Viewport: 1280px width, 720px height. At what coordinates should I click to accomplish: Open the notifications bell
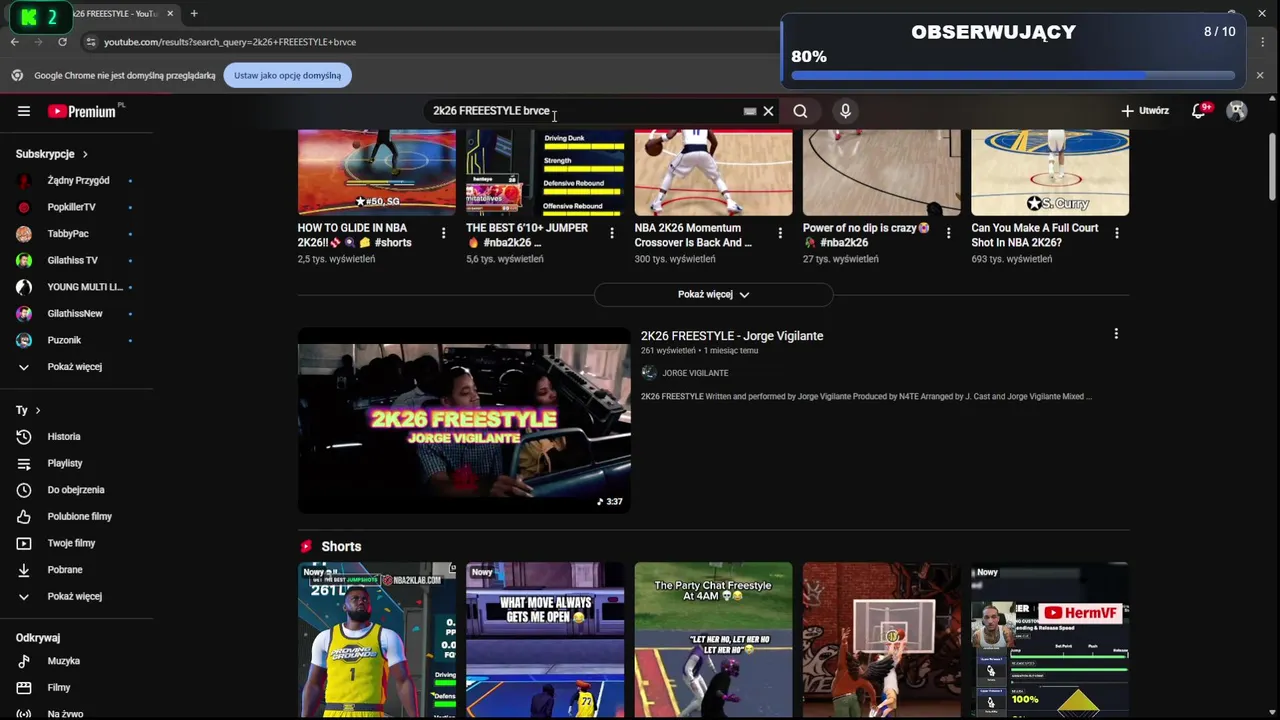(x=1199, y=111)
